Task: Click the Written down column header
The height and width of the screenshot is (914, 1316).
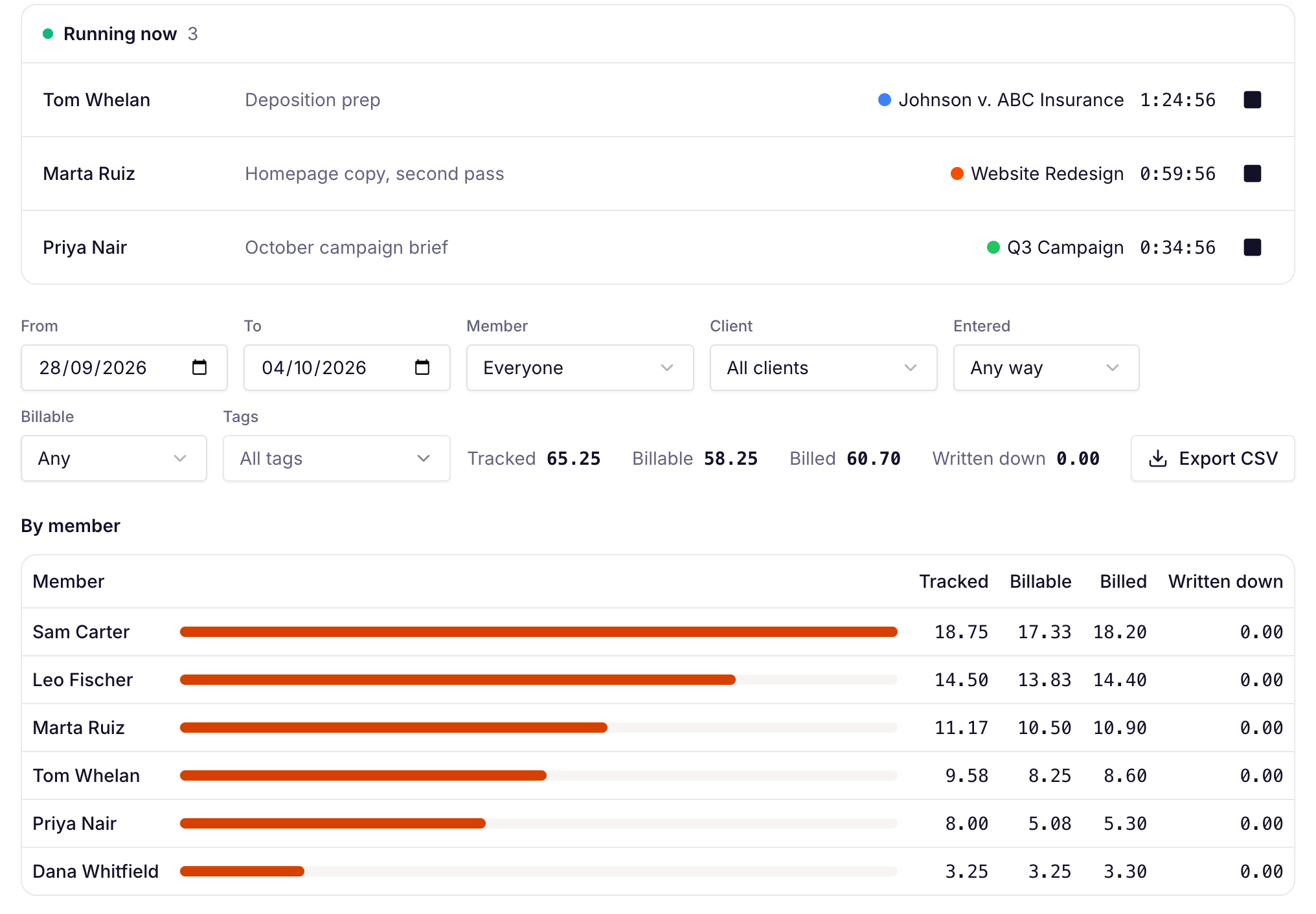Action: point(1225,581)
